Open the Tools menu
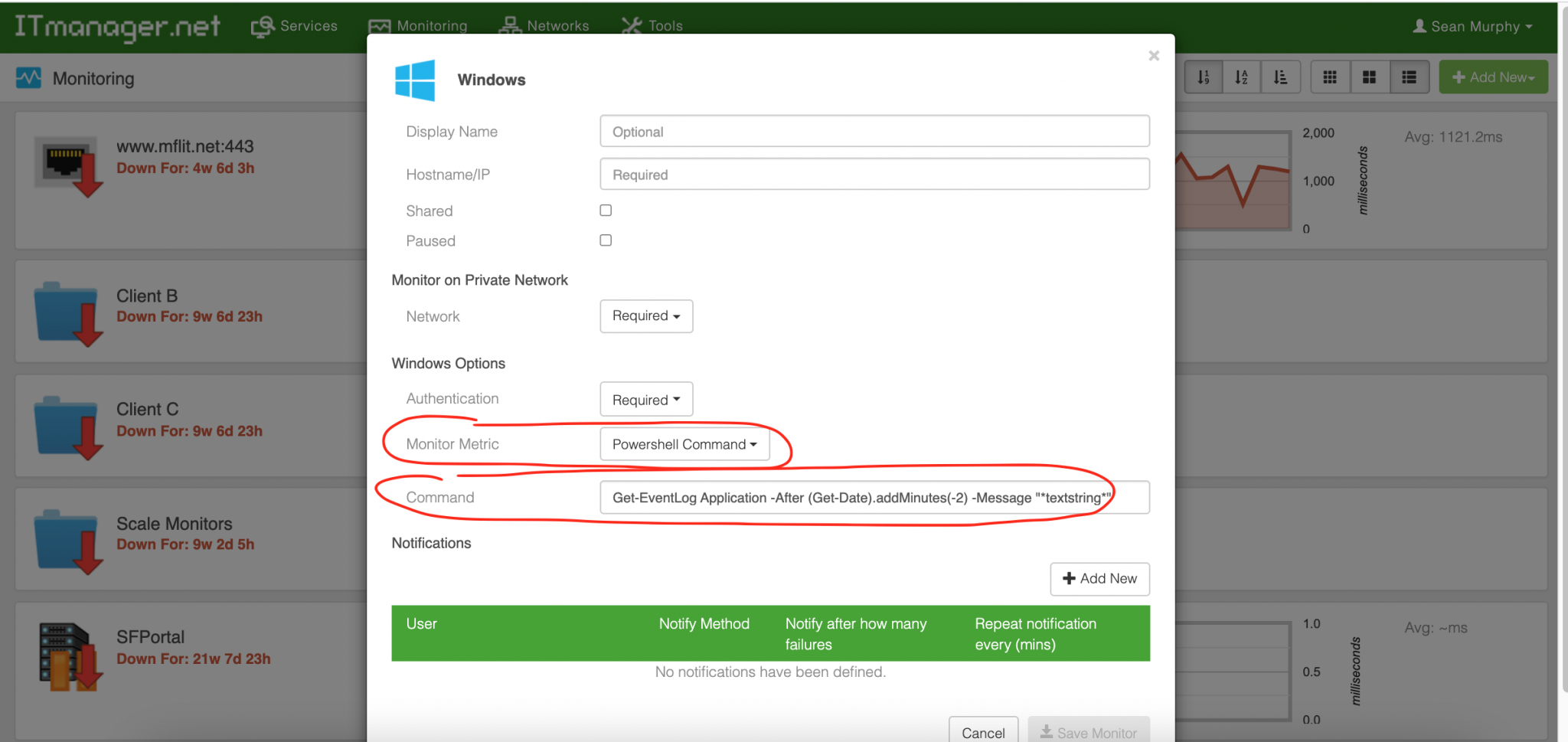Image resolution: width=1568 pixels, height=742 pixels. pos(652,25)
